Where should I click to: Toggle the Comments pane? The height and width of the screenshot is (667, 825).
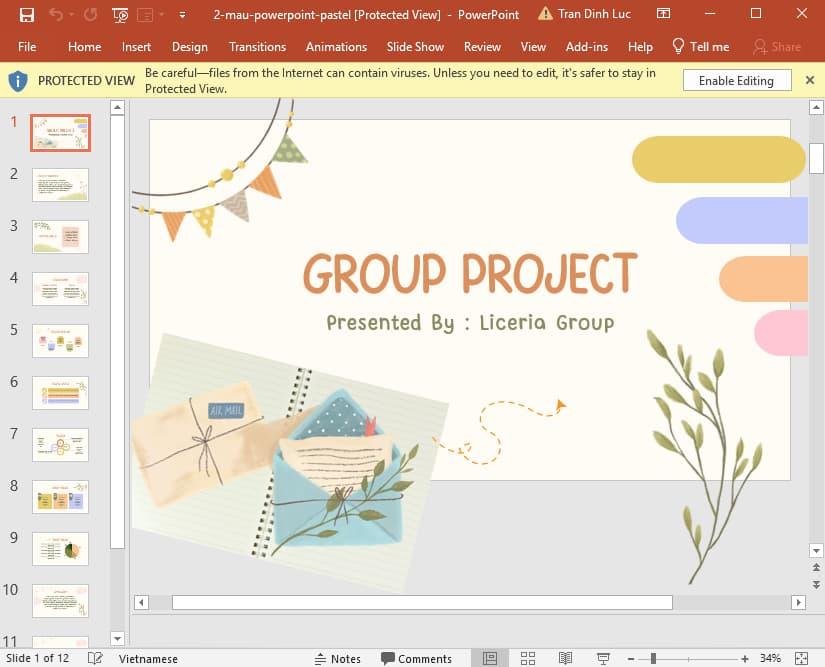(416, 658)
